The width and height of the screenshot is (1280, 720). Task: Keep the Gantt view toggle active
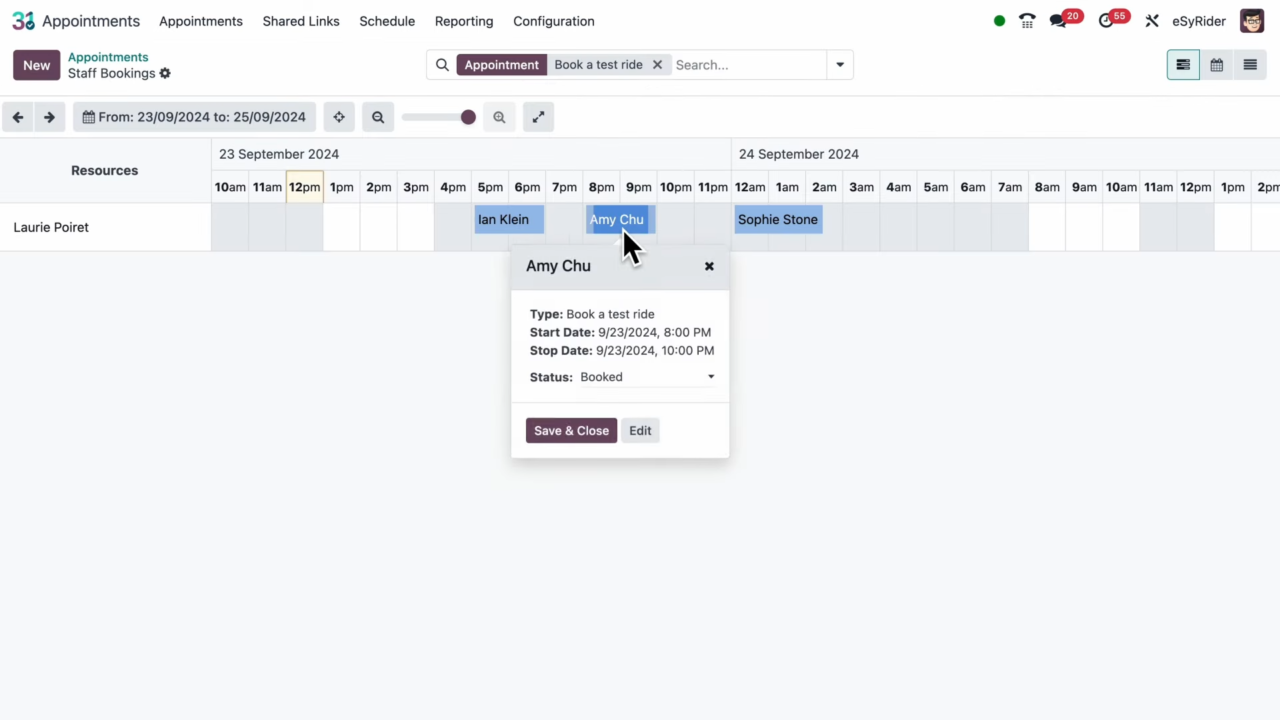1183,64
